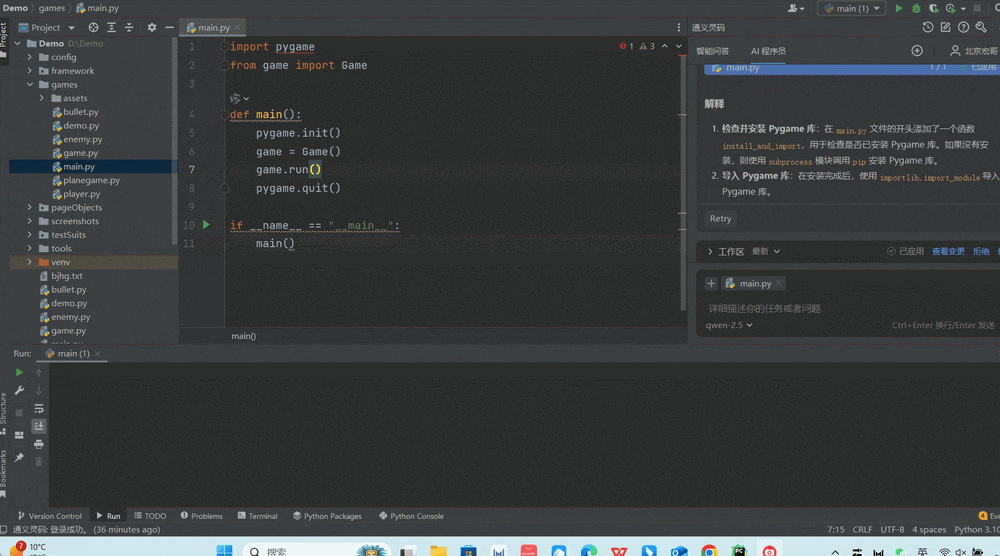Toggle pin tab in Run panel
Image resolution: width=1000 pixels, height=556 pixels.
click(19, 457)
